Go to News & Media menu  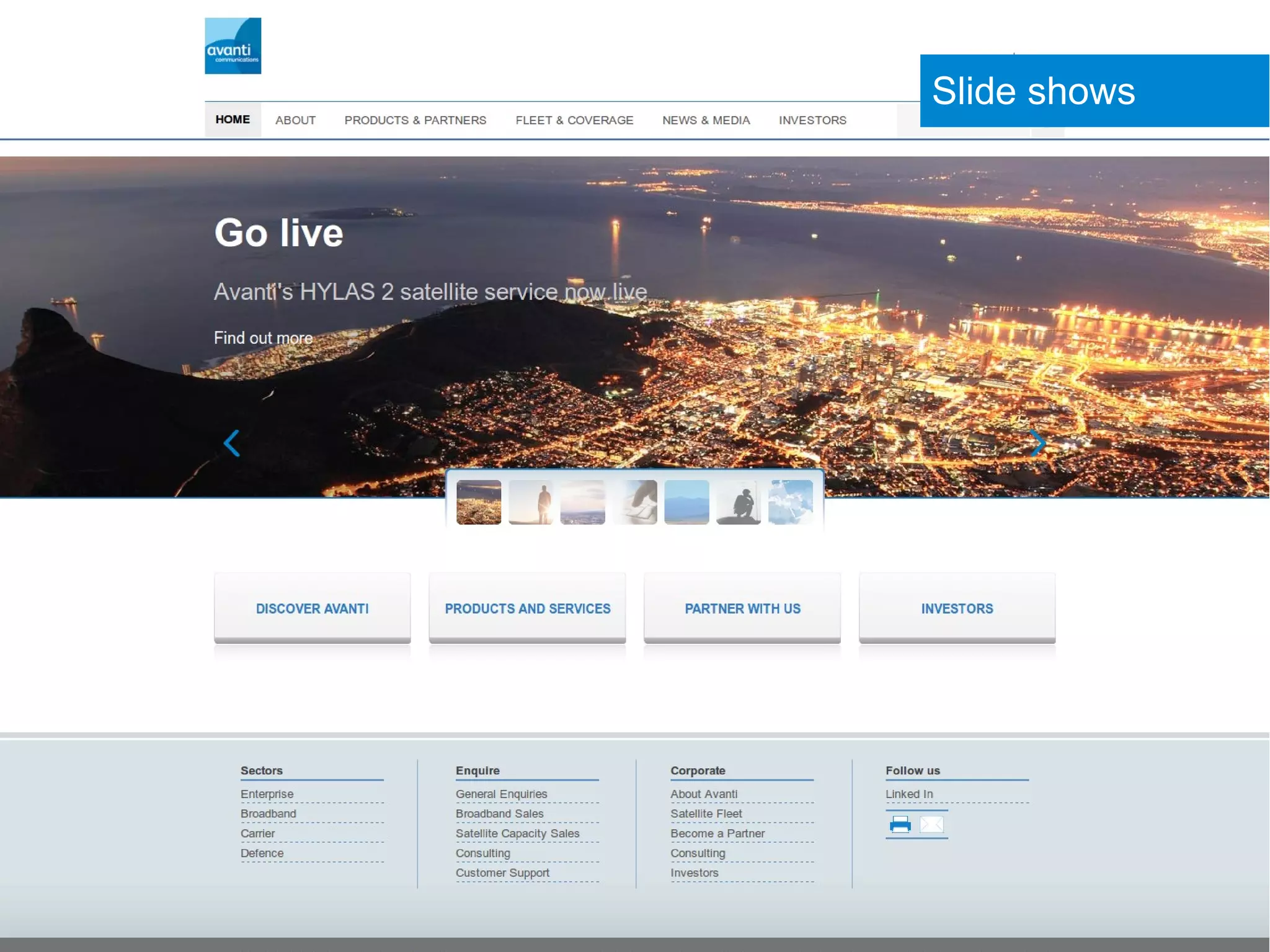tap(706, 120)
